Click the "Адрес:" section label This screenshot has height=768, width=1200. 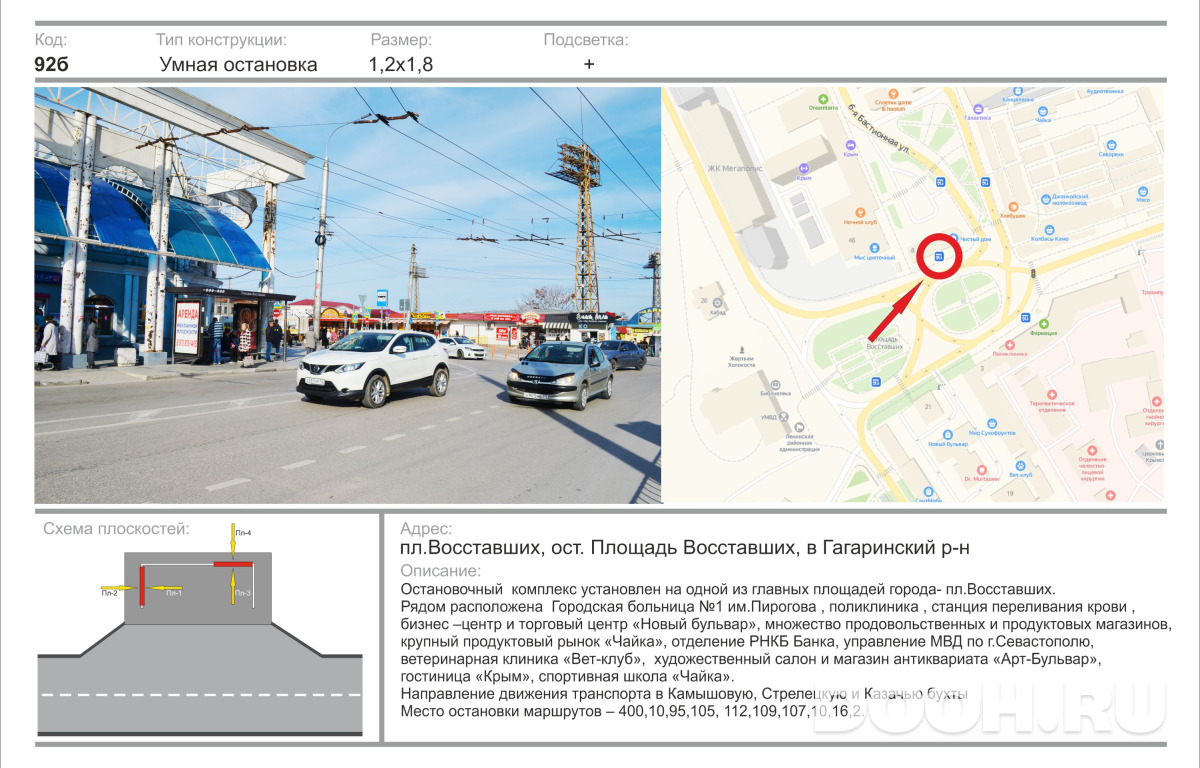pos(426,529)
